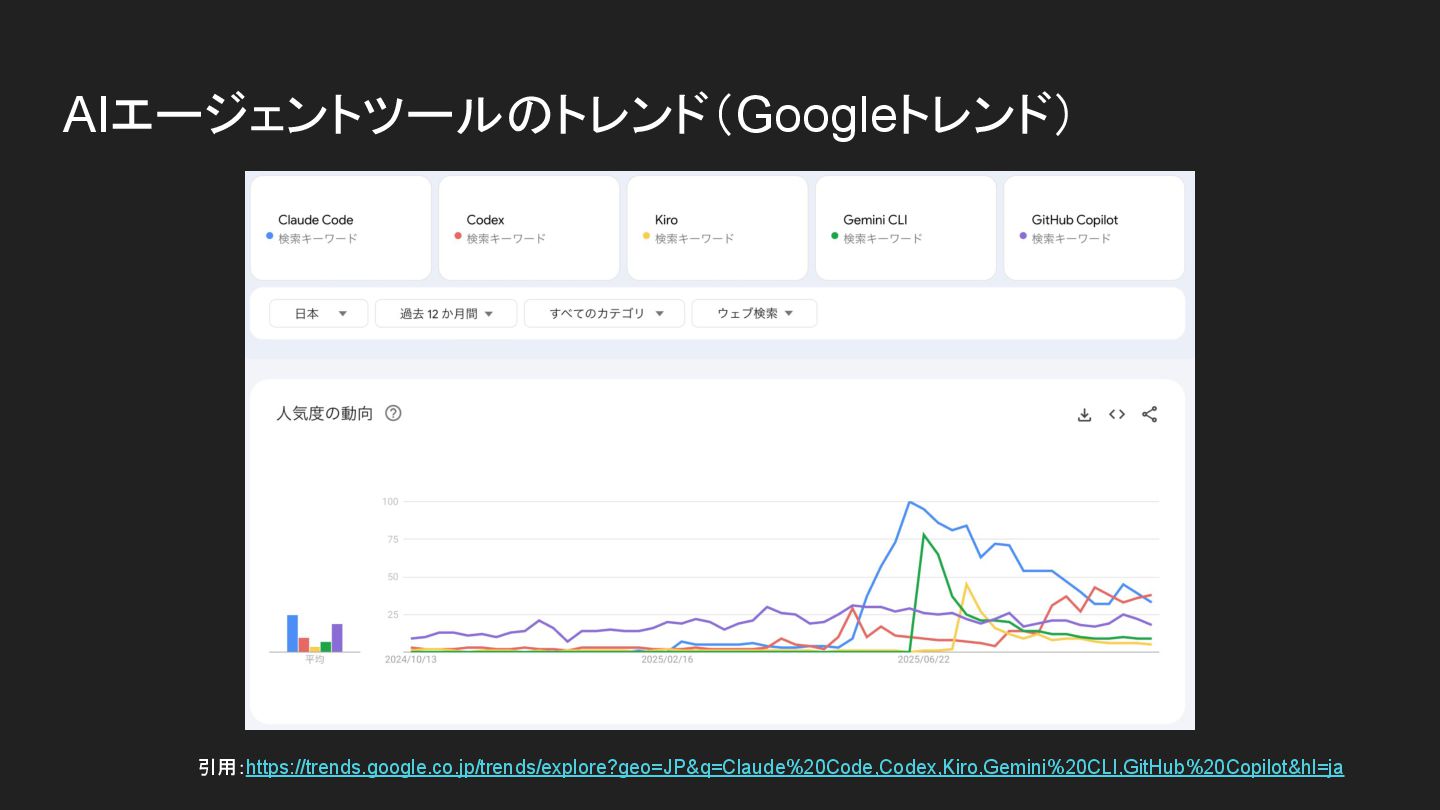Image resolution: width=1440 pixels, height=810 pixels.
Task: Select the Gemini CLI search term card
Action: point(906,228)
